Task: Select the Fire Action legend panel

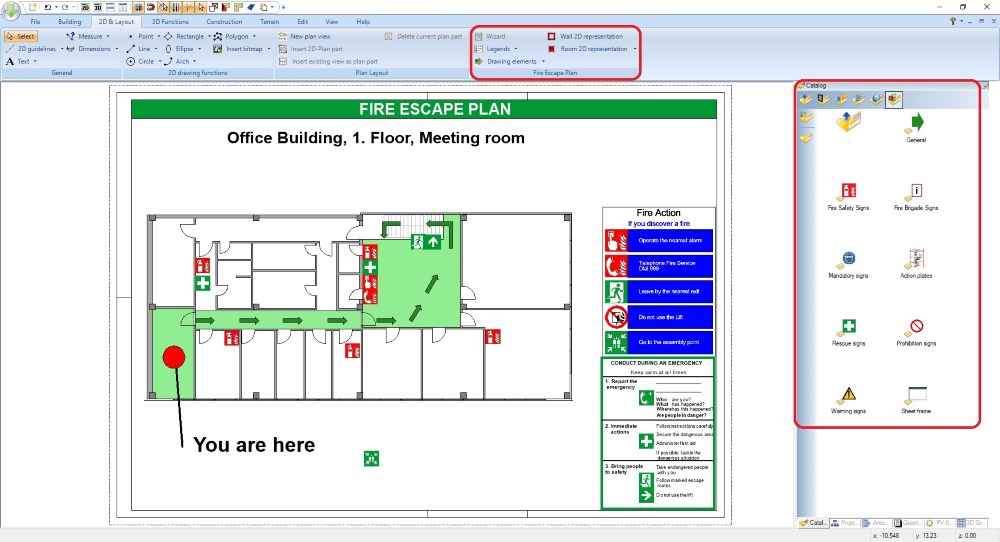Action: click(658, 281)
